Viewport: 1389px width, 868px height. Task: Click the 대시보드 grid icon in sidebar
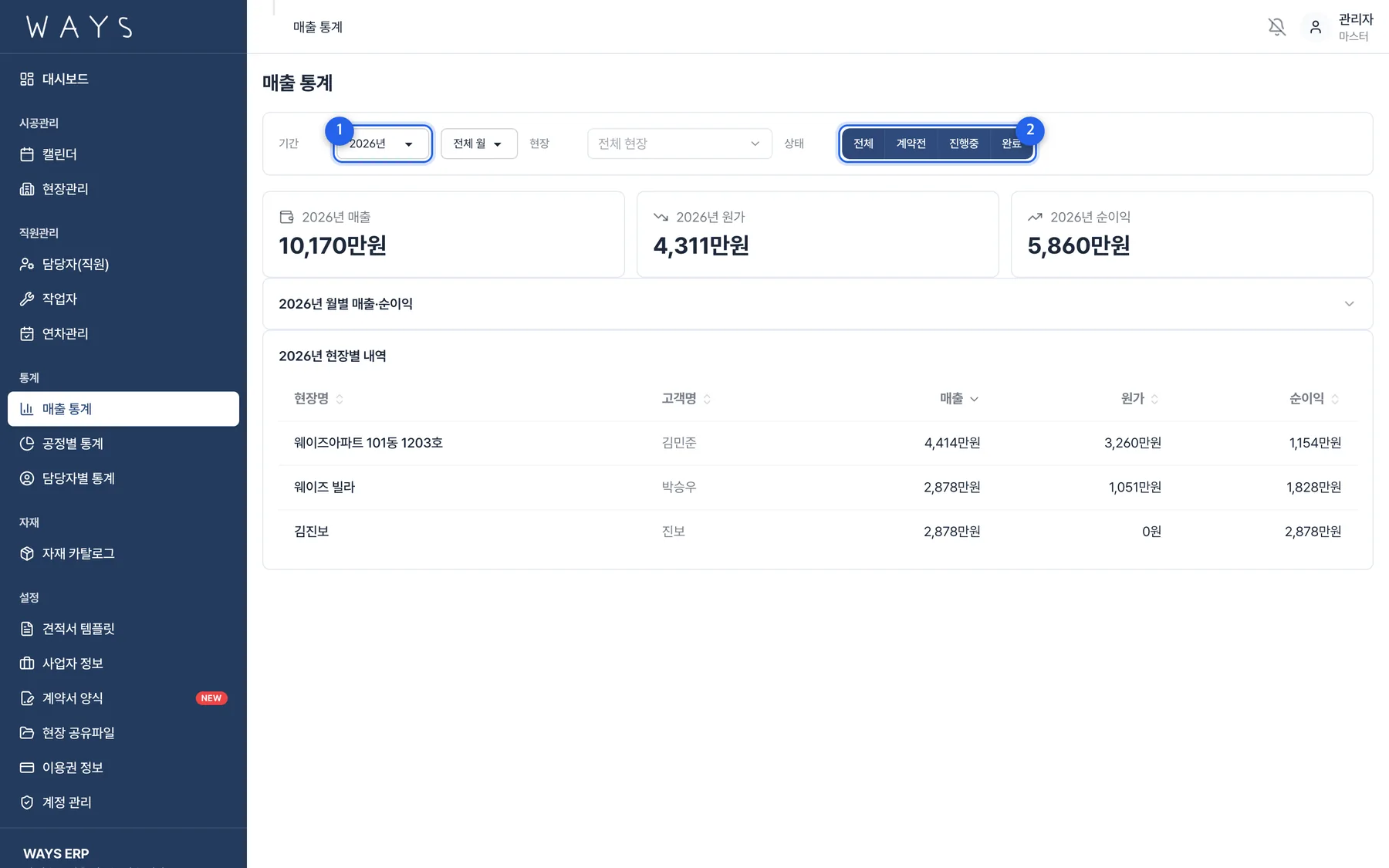pyautogui.click(x=27, y=79)
